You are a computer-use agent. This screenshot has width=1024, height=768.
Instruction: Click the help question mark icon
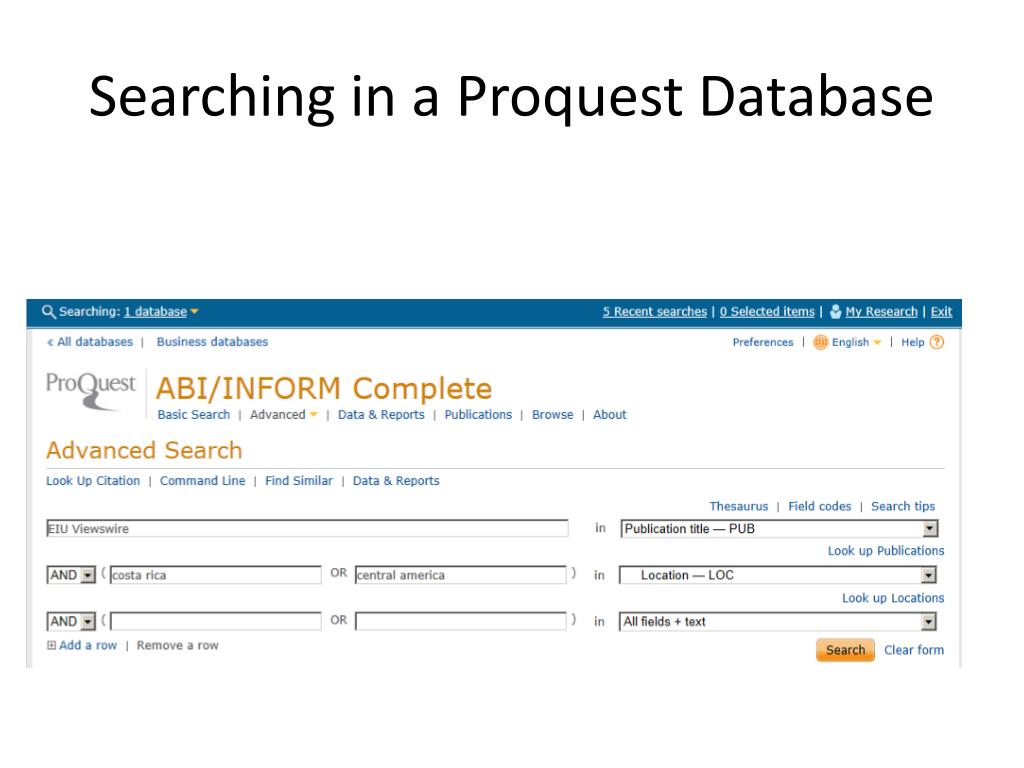click(x=937, y=342)
